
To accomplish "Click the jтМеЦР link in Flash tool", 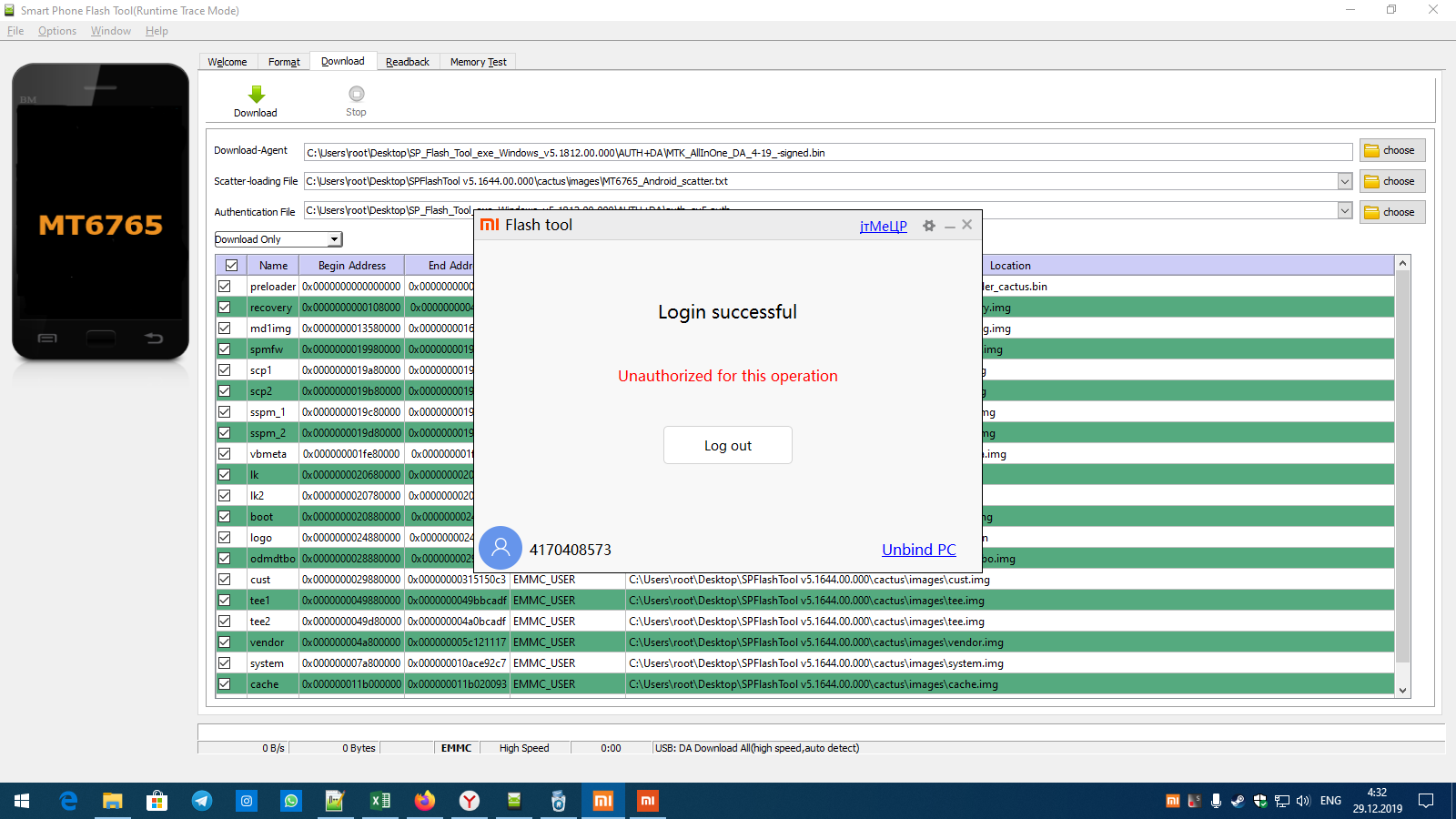I will click(x=884, y=226).
